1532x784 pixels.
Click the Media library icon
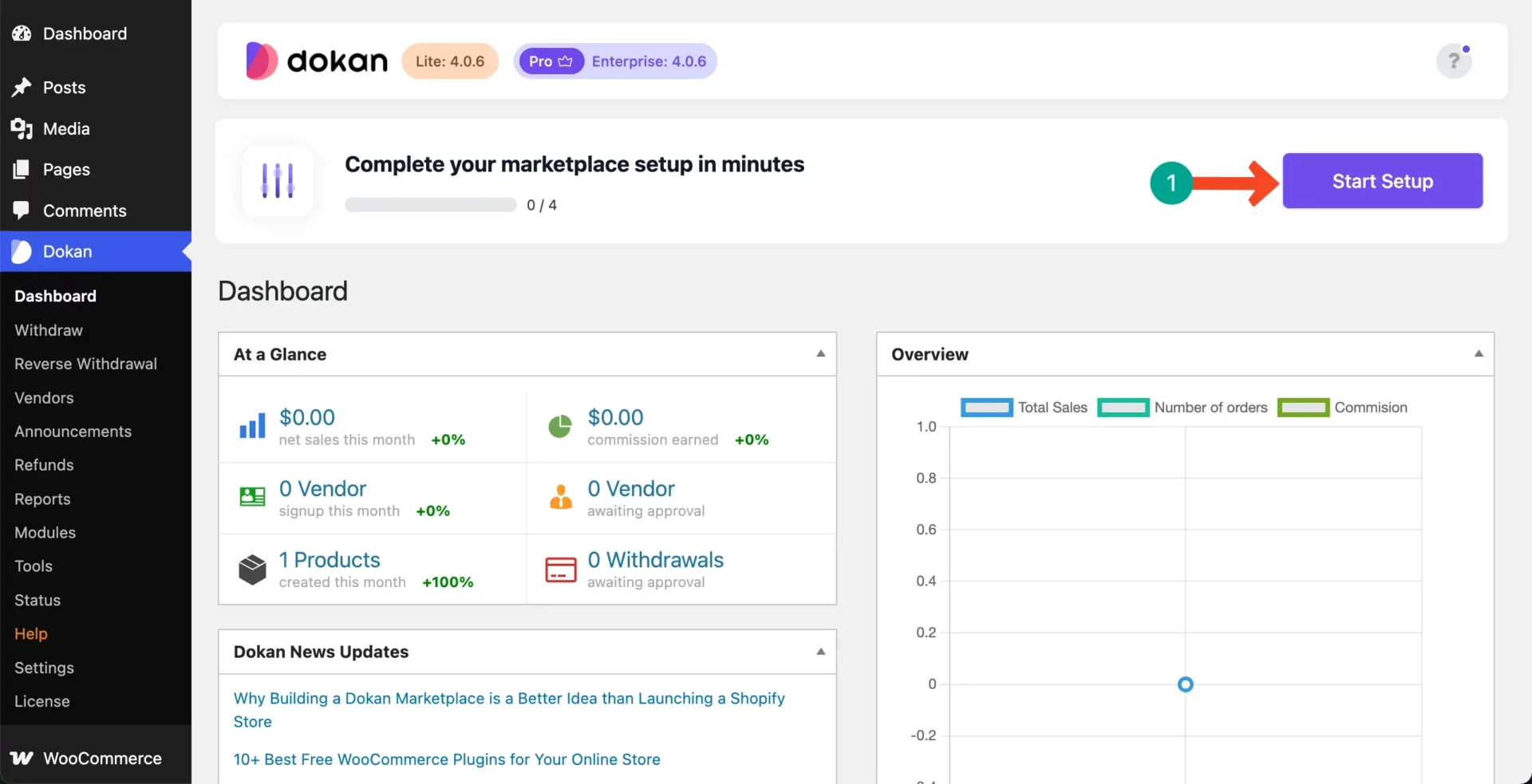coord(22,128)
